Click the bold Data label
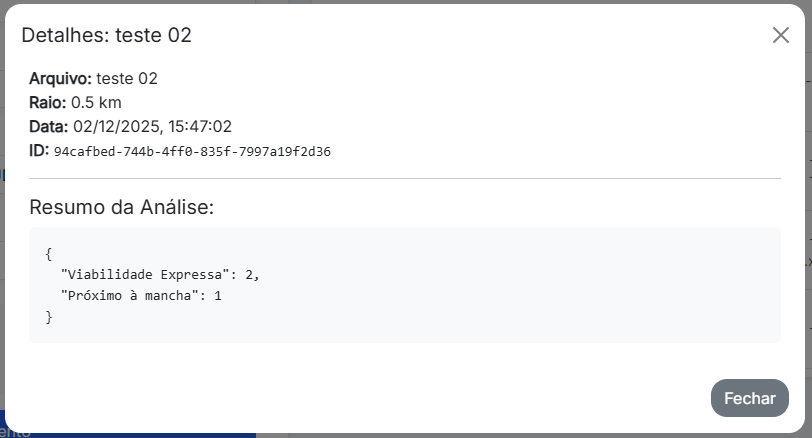 (49, 126)
